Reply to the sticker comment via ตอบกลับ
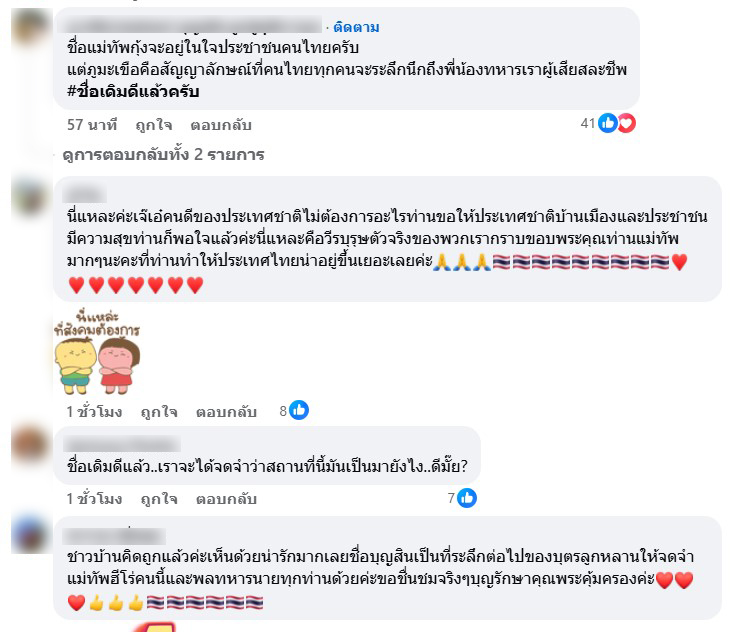 coord(226,412)
